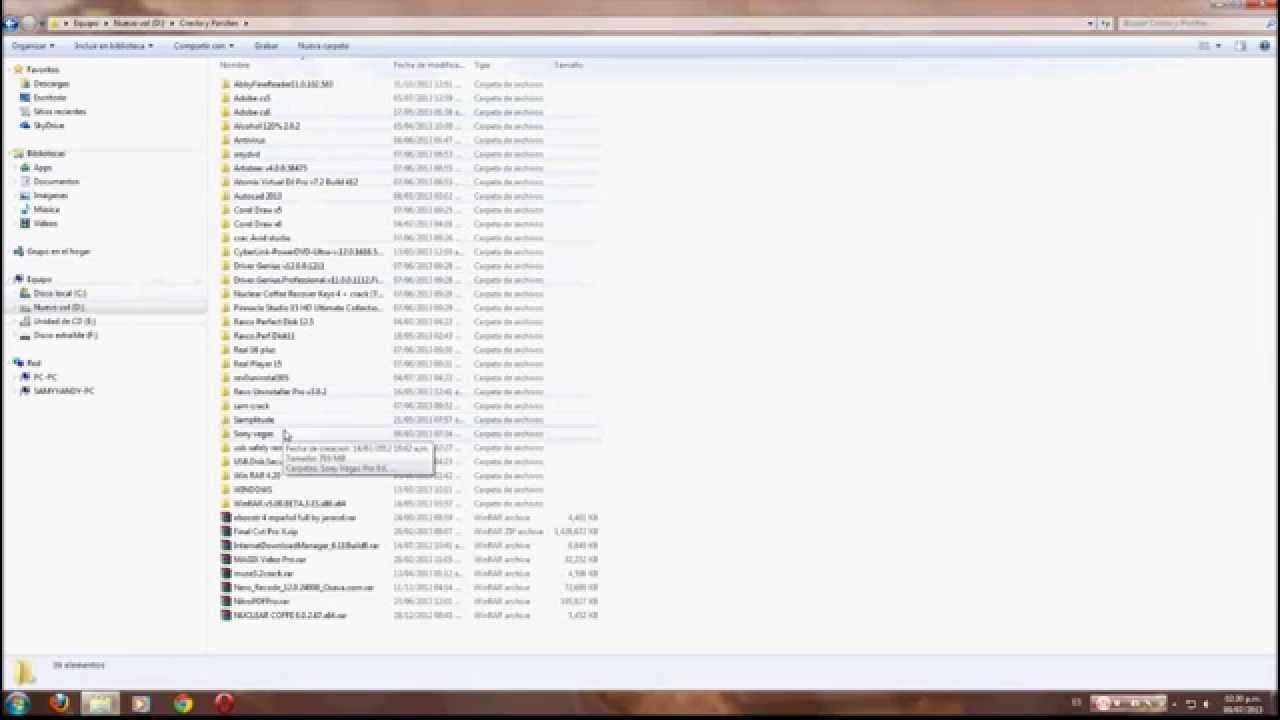Image resolution: width=1280 pixels, height=720 pixels.
Task: Select Nuevo vol (D:) drive in sidebar
Action: [x=58, y=308]
